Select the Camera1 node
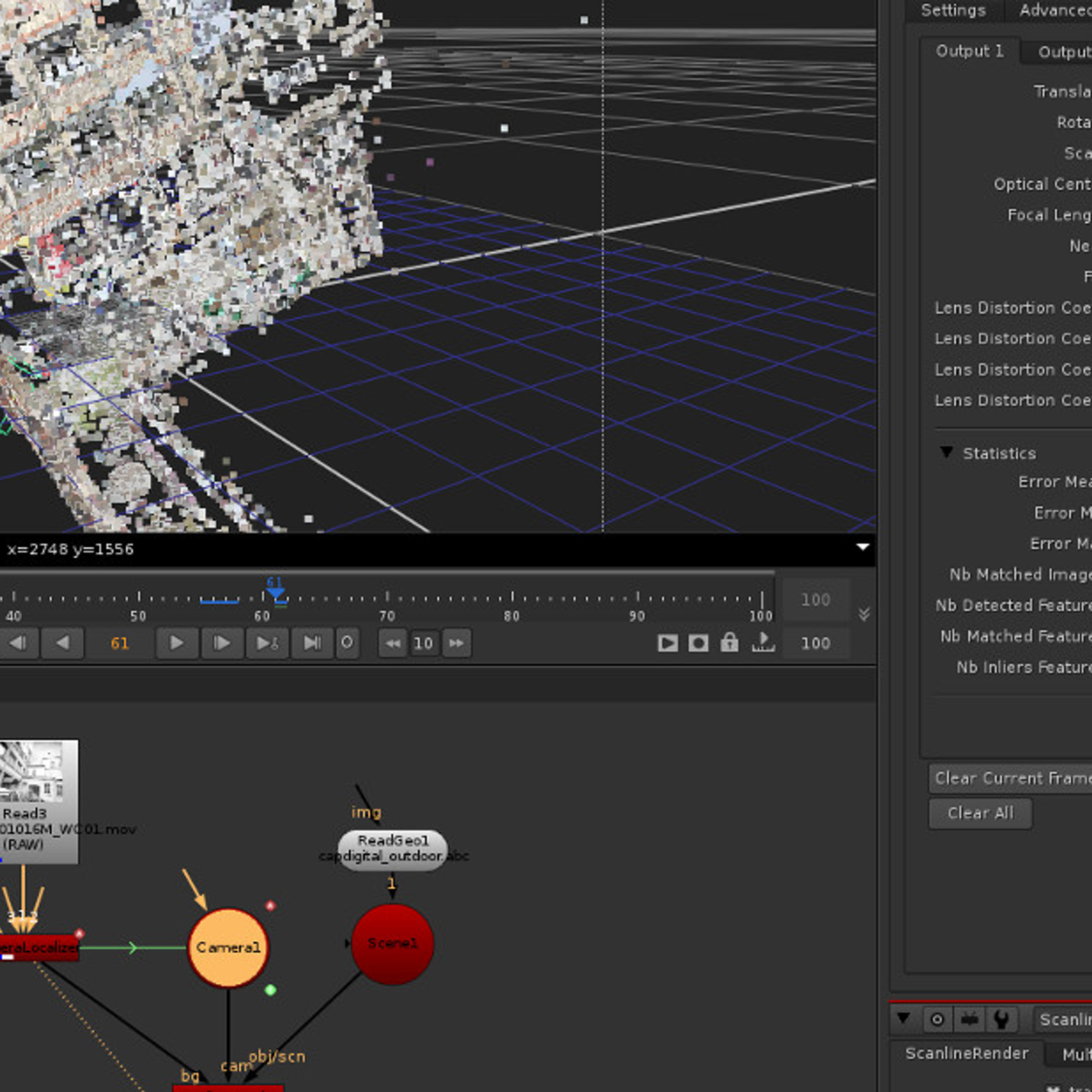Viewport: 1092px width, 1092px height. point(228,947)
